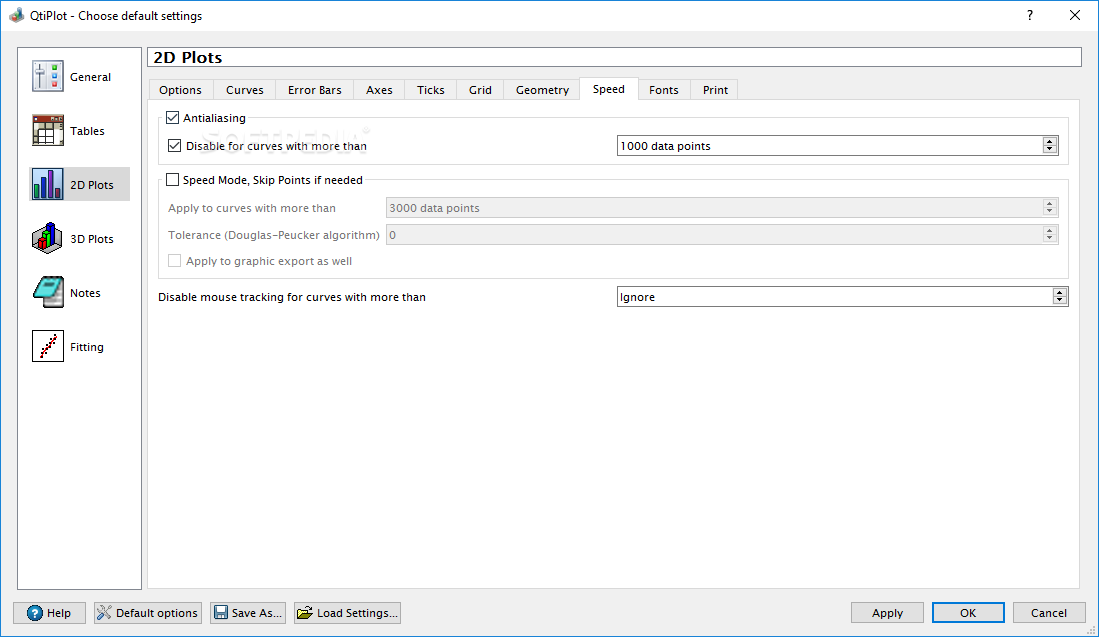The height and width of the screenshot is (637, 1099).
Task: Select the 2D Plots bar chart icon
Action: pos(48,184)
